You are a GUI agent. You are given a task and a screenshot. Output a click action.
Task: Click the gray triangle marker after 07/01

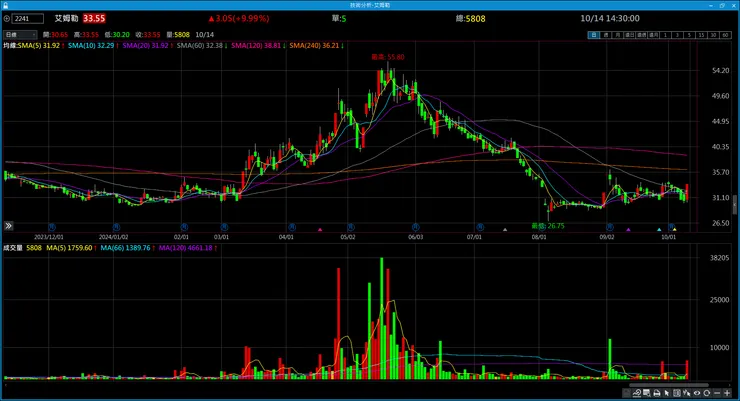pyautogui.click(x=505, y=230)
